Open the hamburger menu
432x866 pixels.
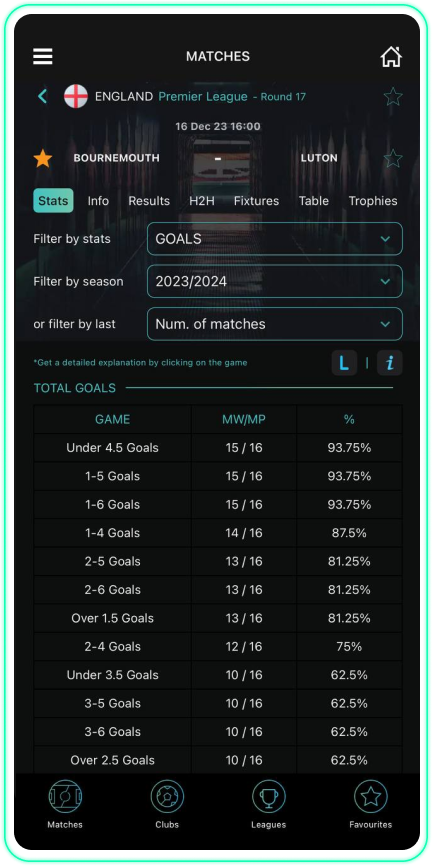pos(43,56)
